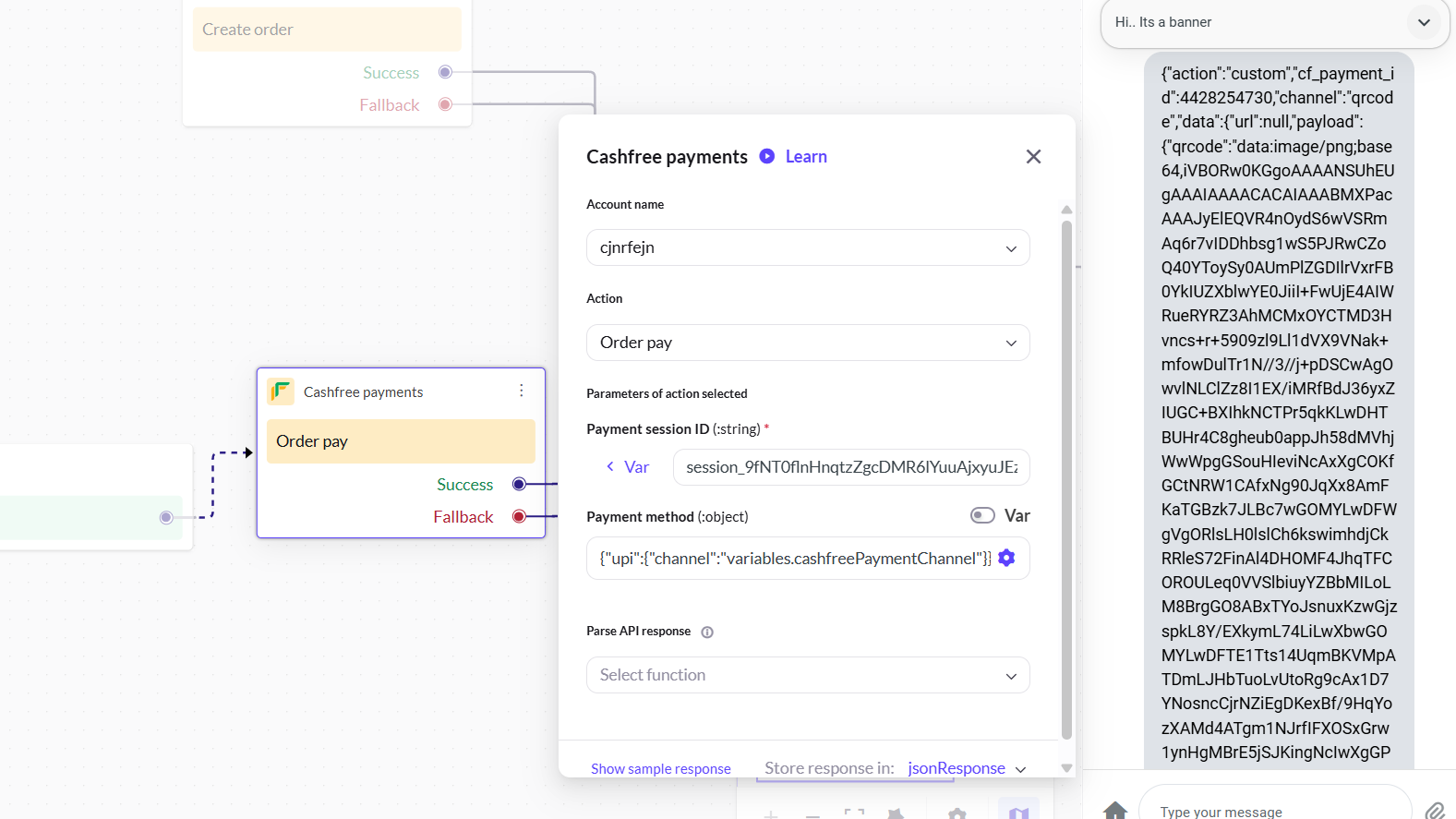This screenshot has height=819, width=1456.
Task: Click the Fallback connector dot on Order pay node
Action: click(519, 516)
